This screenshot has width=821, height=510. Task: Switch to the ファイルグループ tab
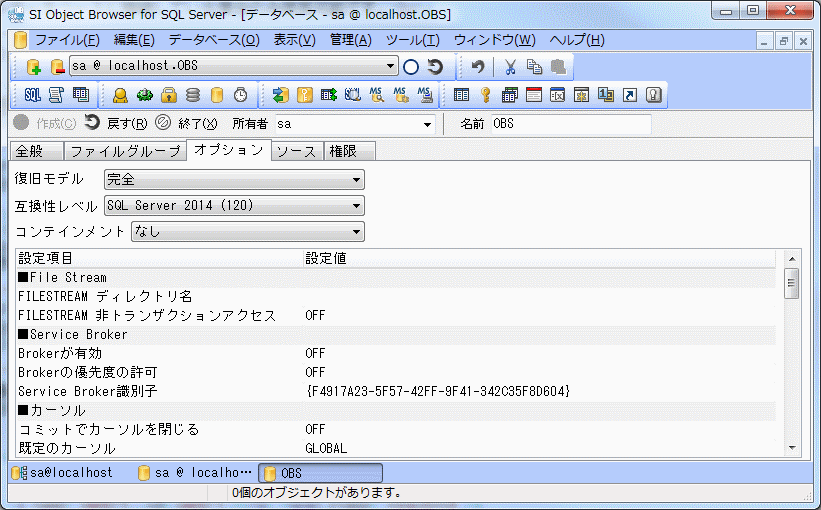[x=124, y=151]
